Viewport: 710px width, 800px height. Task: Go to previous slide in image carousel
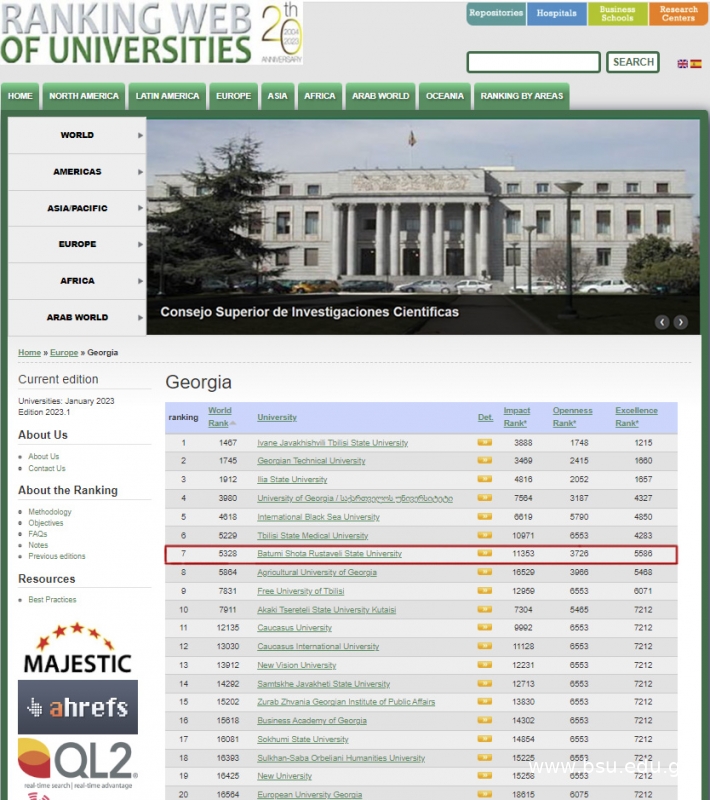pos(662,322)
